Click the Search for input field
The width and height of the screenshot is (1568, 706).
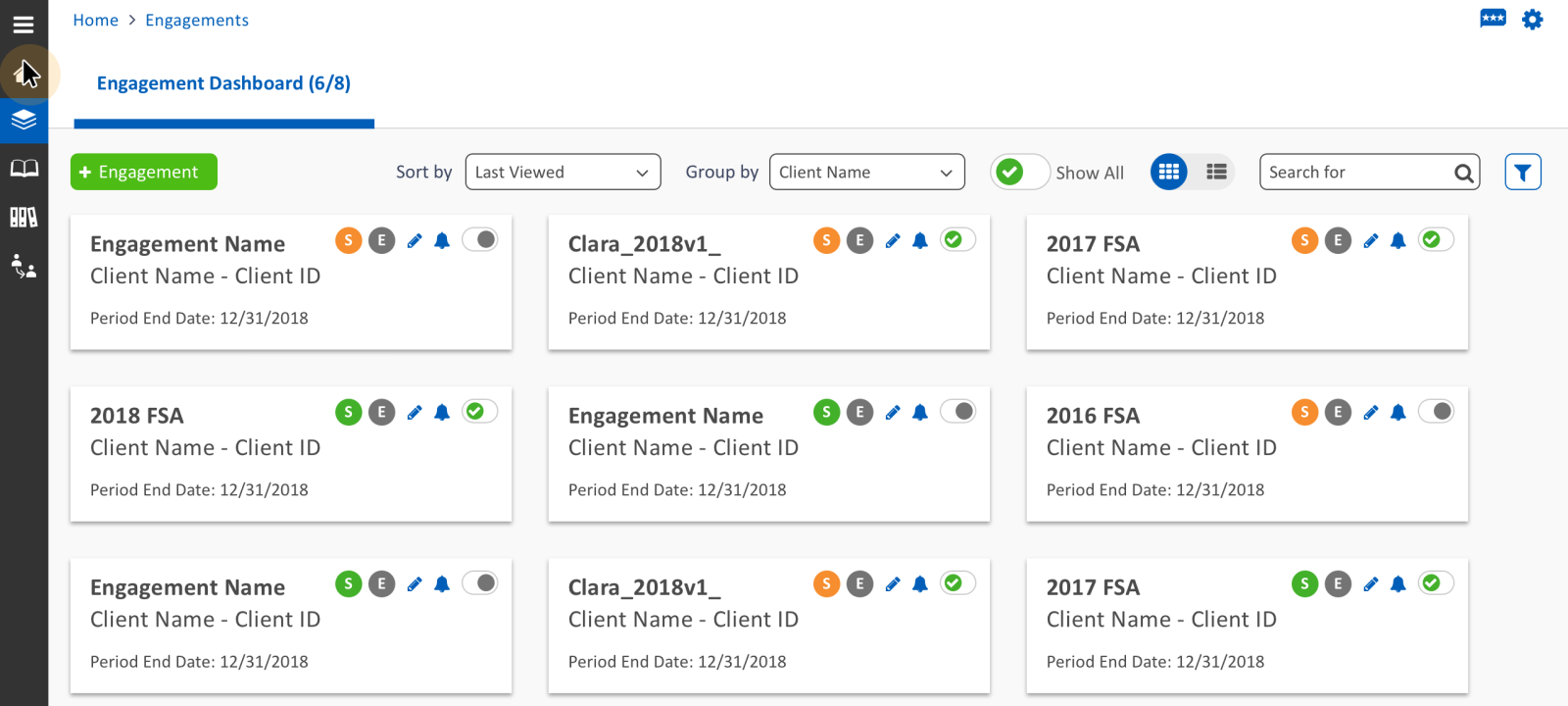pyautogui.click(x=1357, y=173)
